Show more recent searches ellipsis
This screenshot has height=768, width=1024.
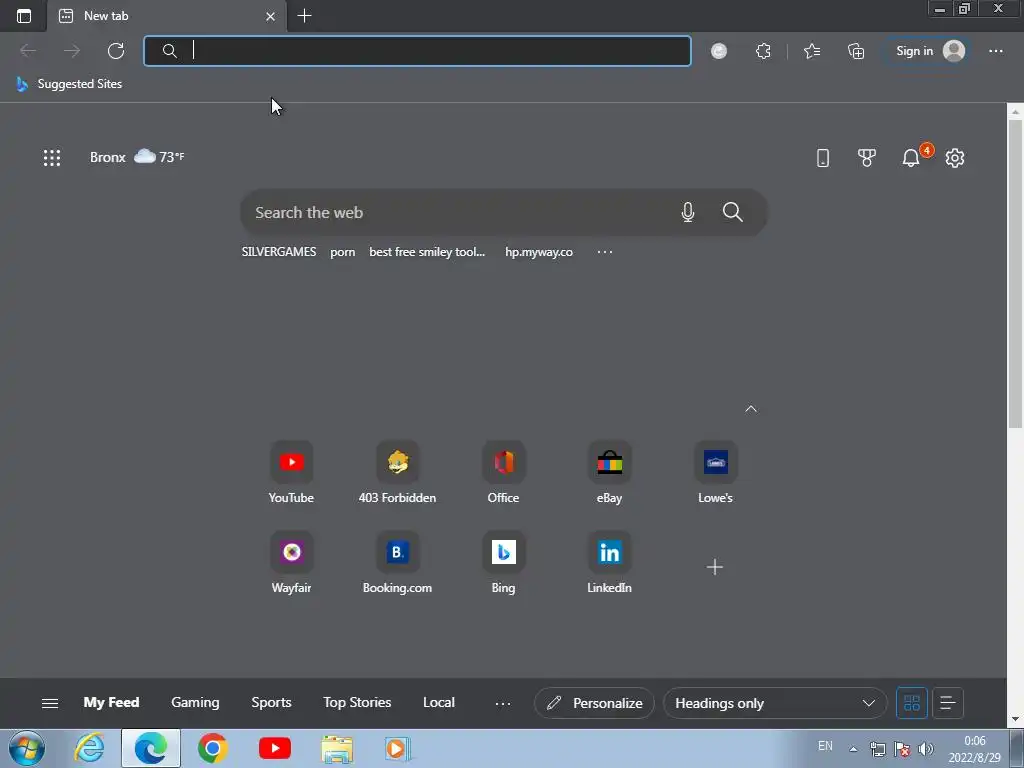point(605,252)
